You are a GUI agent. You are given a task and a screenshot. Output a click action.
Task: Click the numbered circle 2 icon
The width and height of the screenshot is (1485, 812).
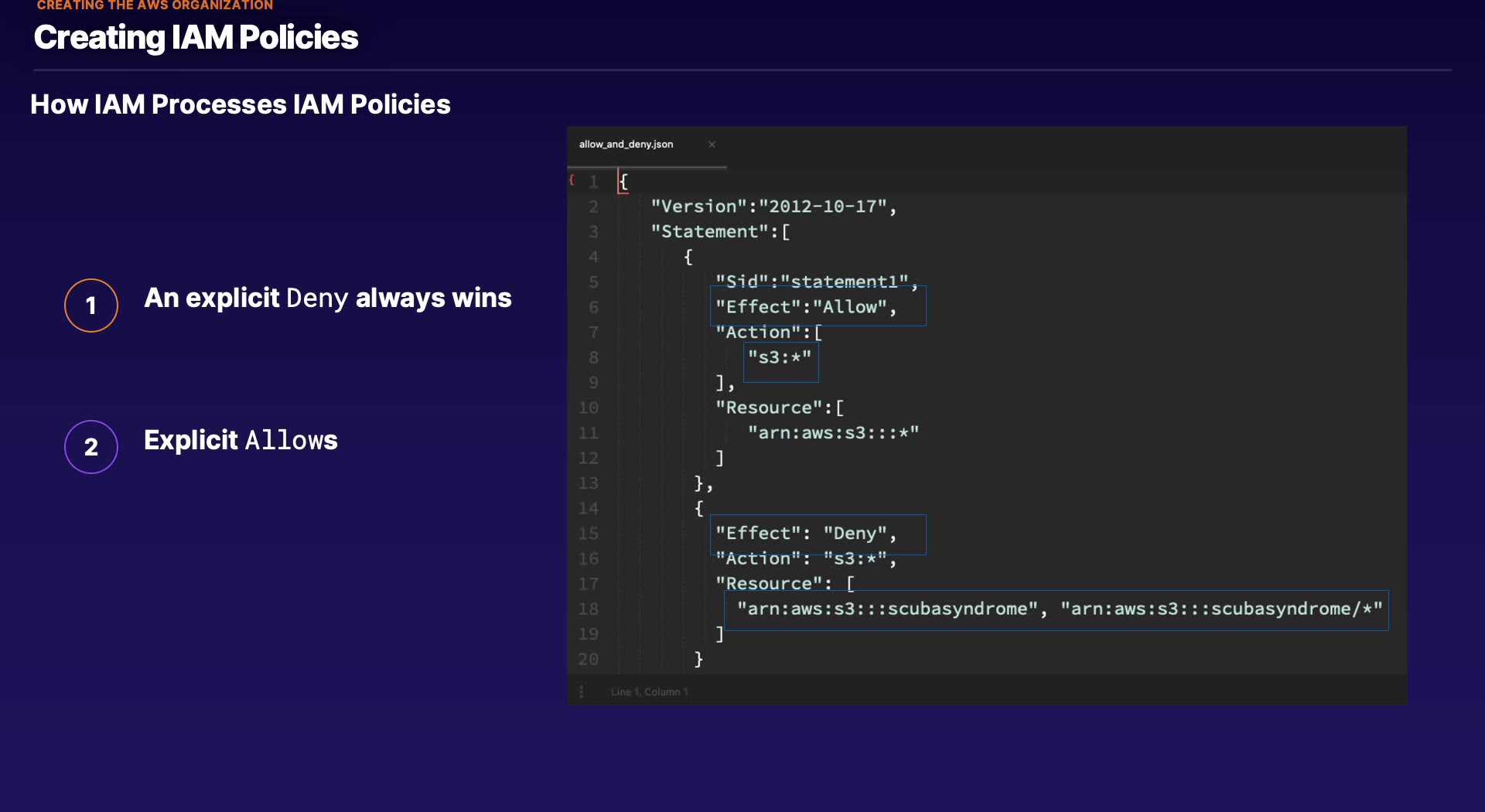91,447
